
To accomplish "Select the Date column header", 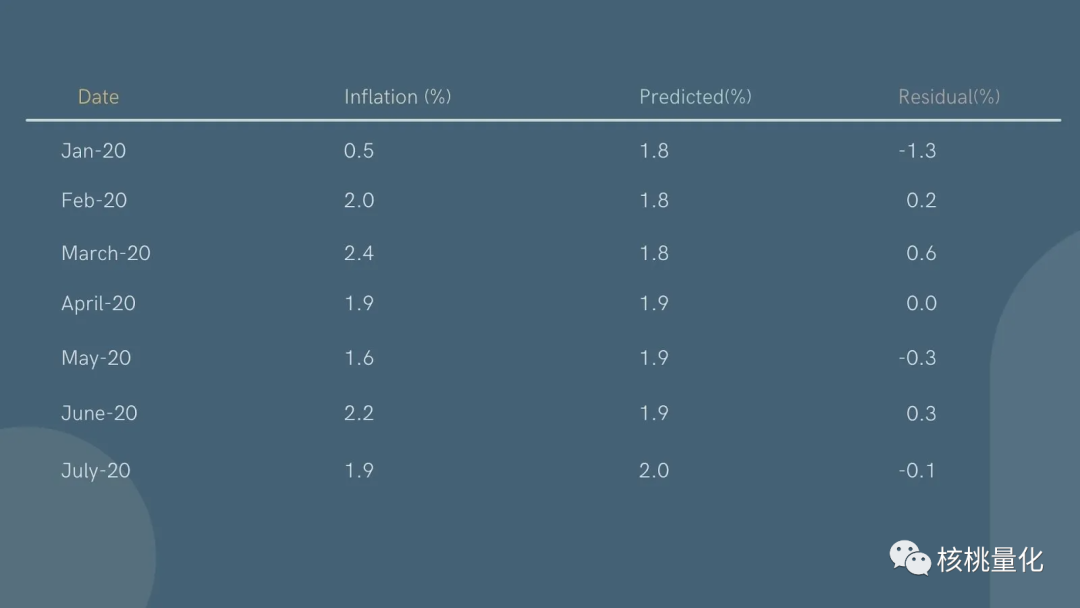I will [98, 96].
